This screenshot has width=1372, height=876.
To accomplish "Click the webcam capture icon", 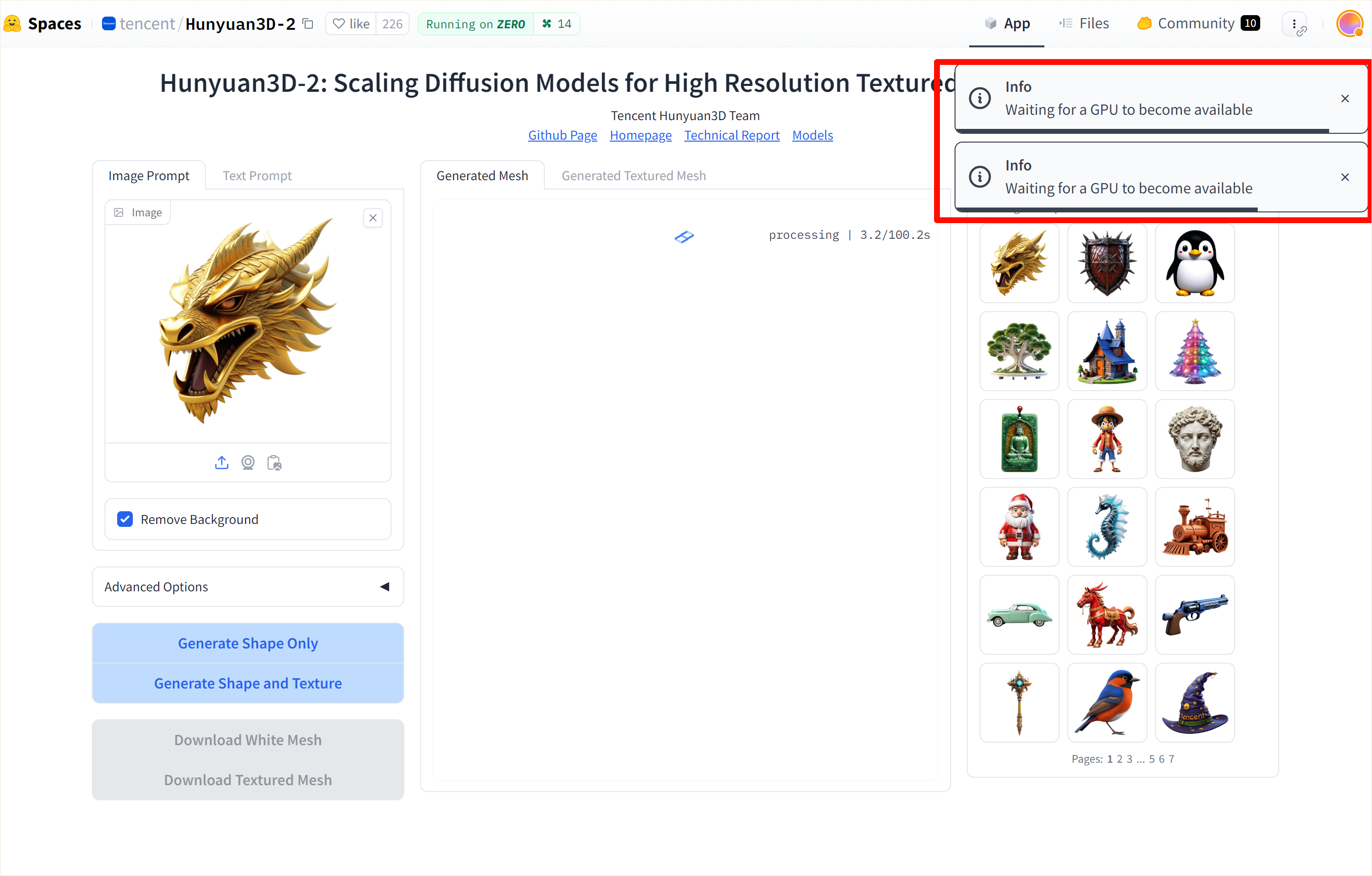I will point(248,462).
